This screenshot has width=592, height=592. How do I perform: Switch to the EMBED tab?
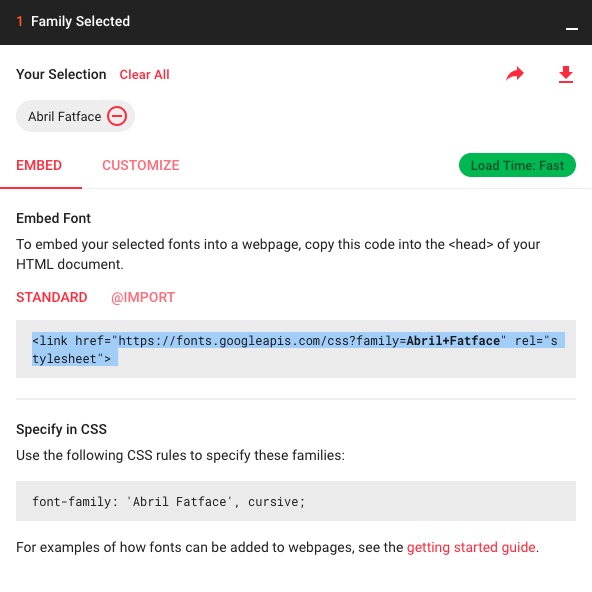[39, 165]
